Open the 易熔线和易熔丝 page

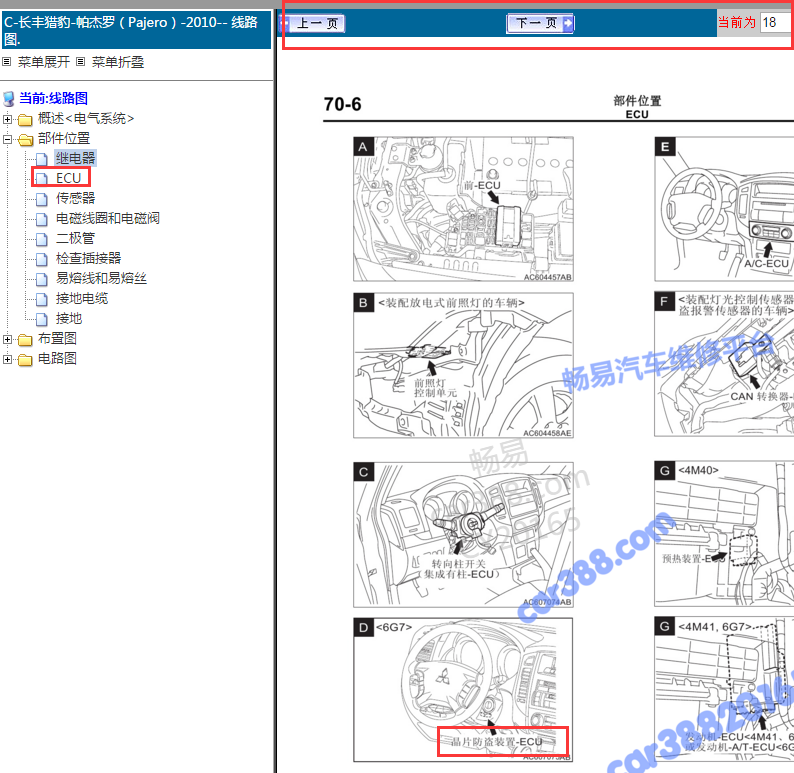pos(101,278)
